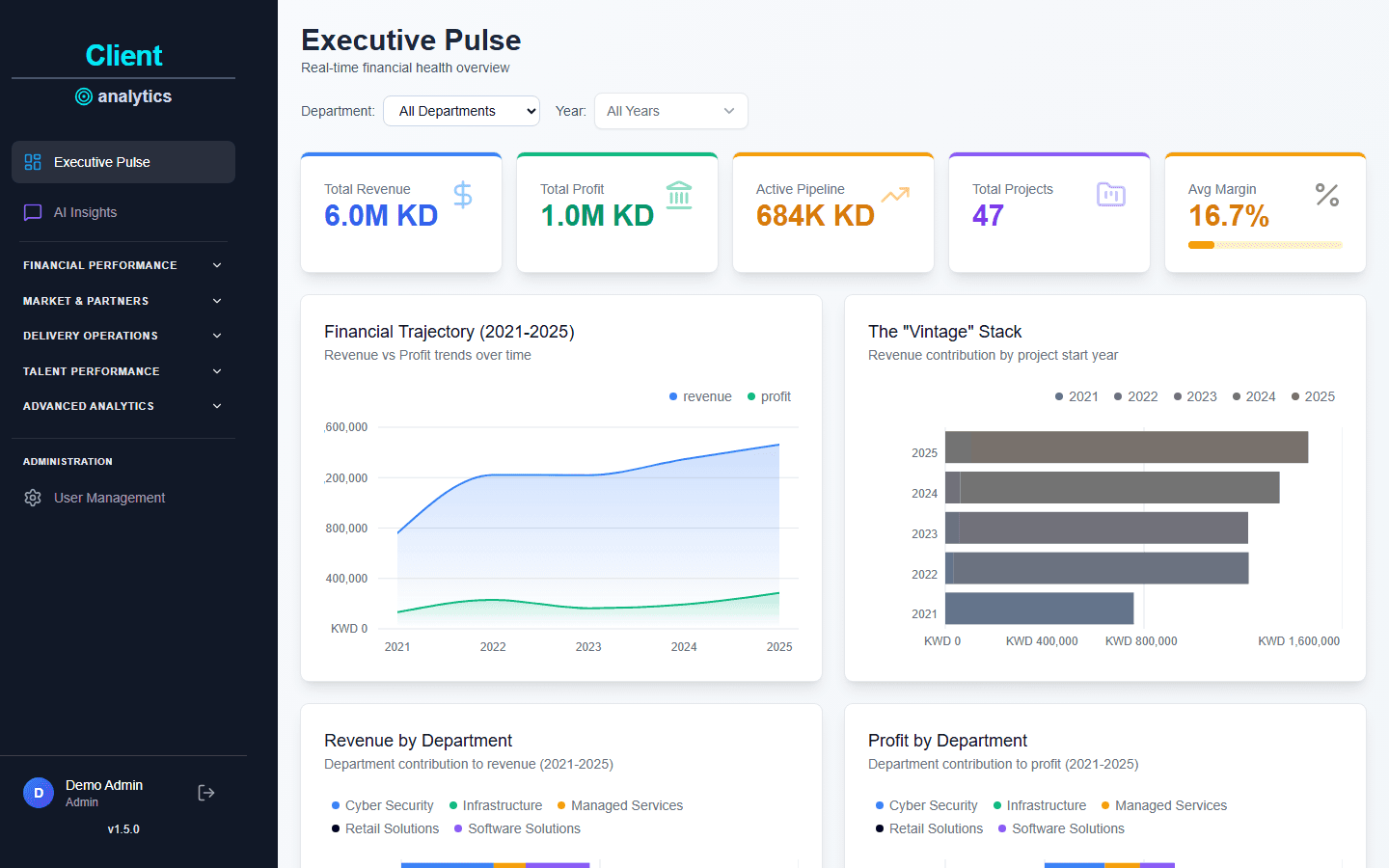
Task: Toggle 2023 in the Vintage Stack legend
Action: (1195, 396)
